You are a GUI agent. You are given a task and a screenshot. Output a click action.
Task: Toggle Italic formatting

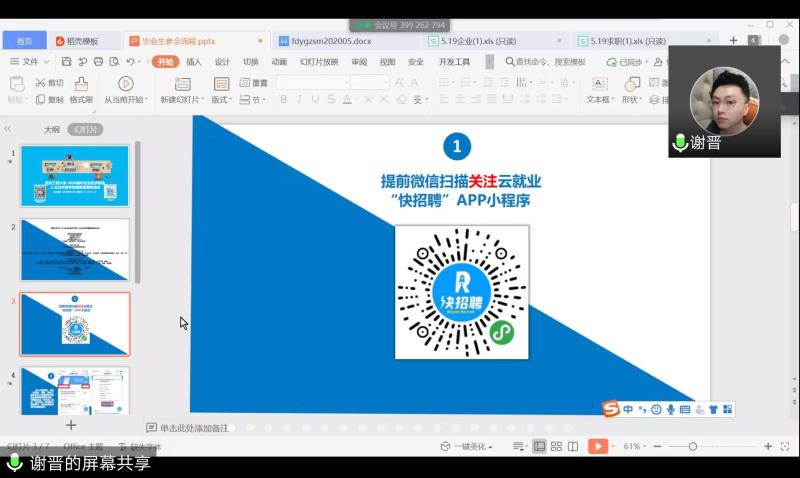[299, 99]
